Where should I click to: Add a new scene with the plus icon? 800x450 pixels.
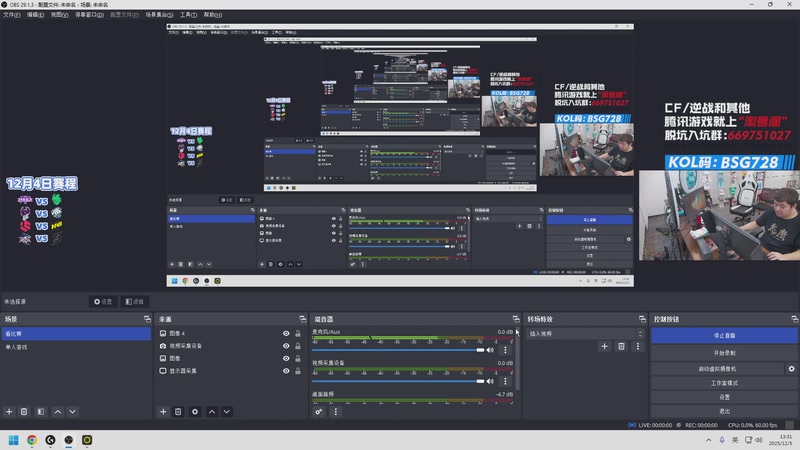(x=9, y=411)
